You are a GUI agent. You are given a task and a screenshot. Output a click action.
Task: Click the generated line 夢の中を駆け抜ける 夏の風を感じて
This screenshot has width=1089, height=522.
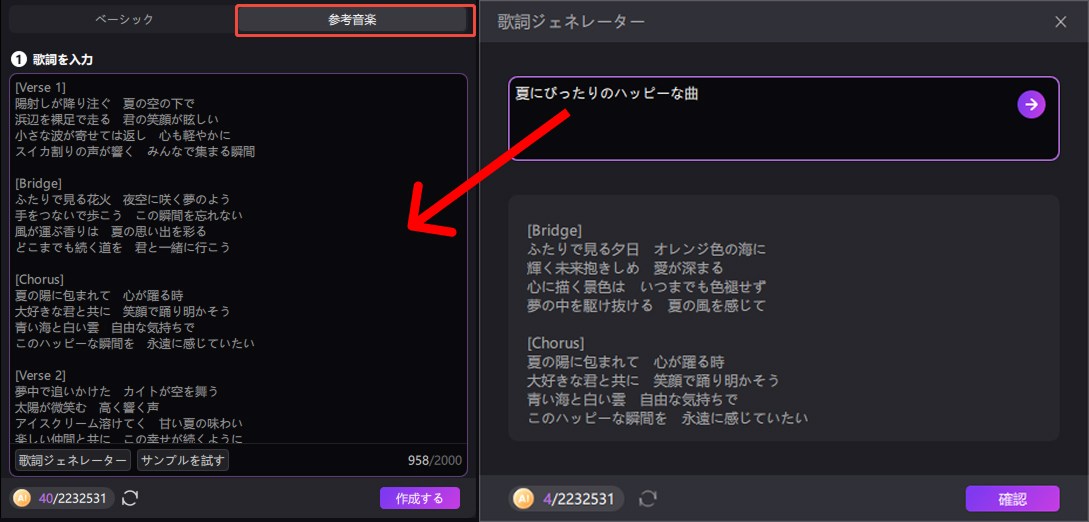click(647, 305)
